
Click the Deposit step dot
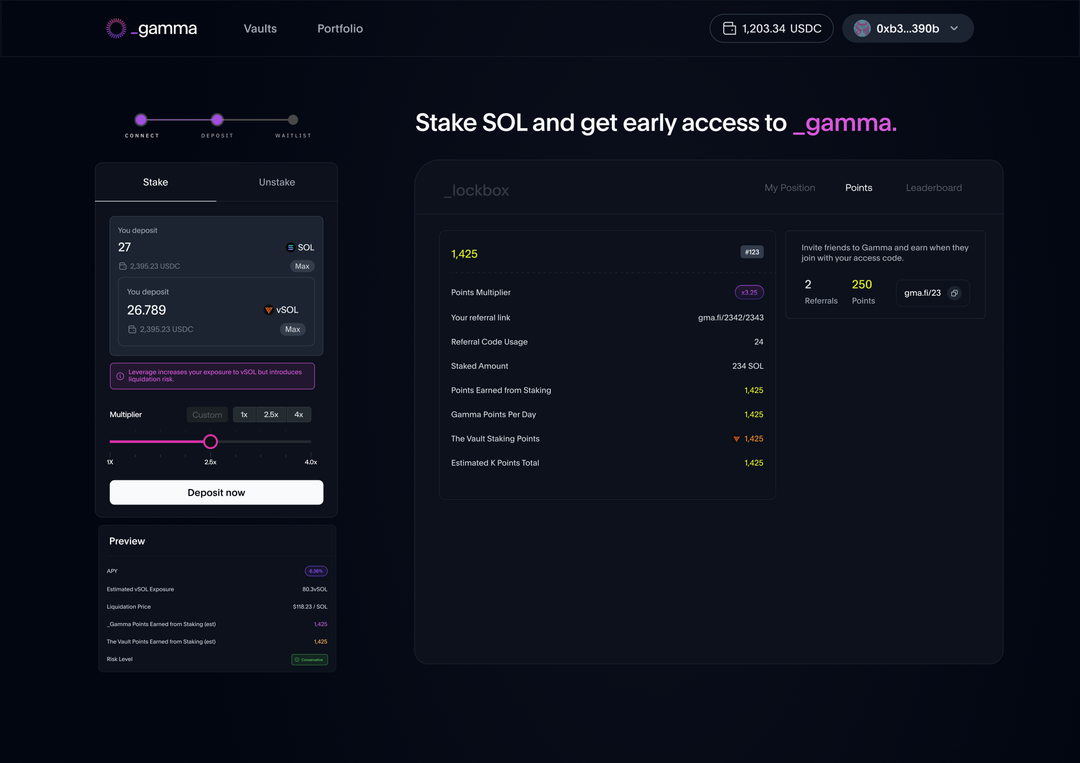pyautogui.click(x=217, y=119)
